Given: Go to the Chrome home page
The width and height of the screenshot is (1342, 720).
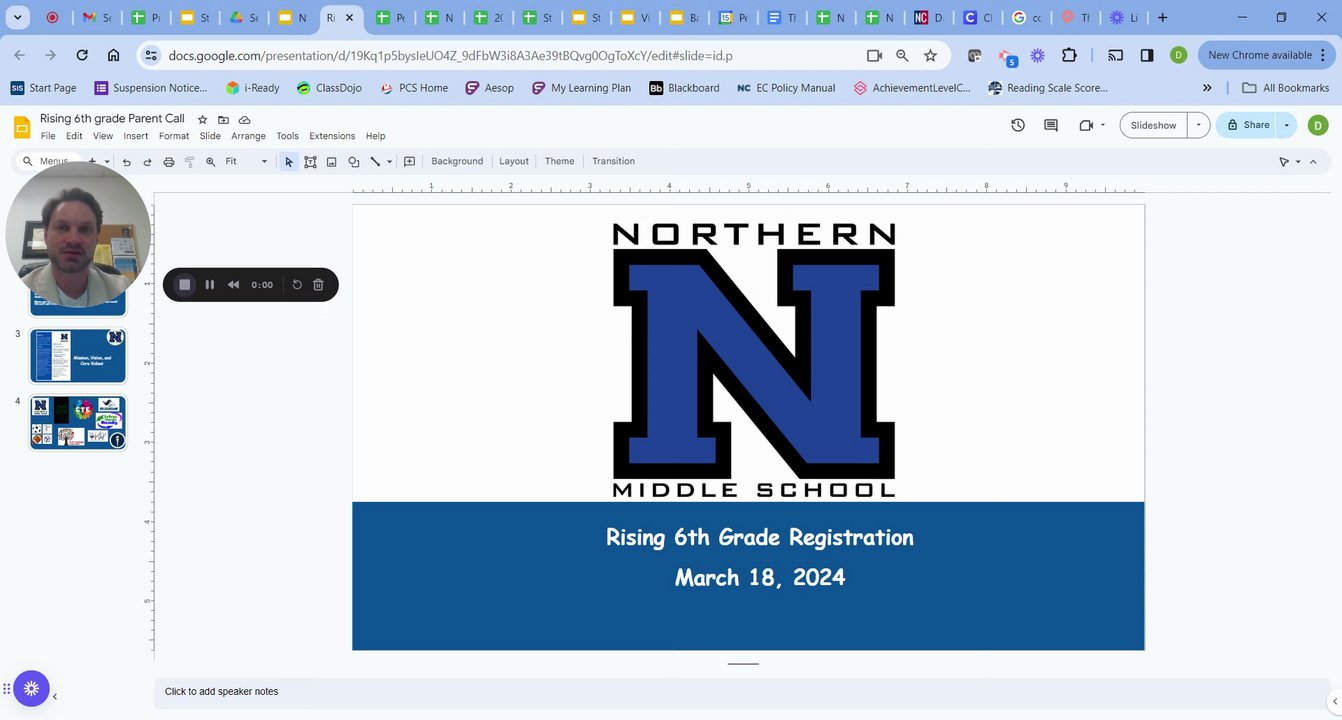Looking at the screenshot, I should tap(114, 56).
